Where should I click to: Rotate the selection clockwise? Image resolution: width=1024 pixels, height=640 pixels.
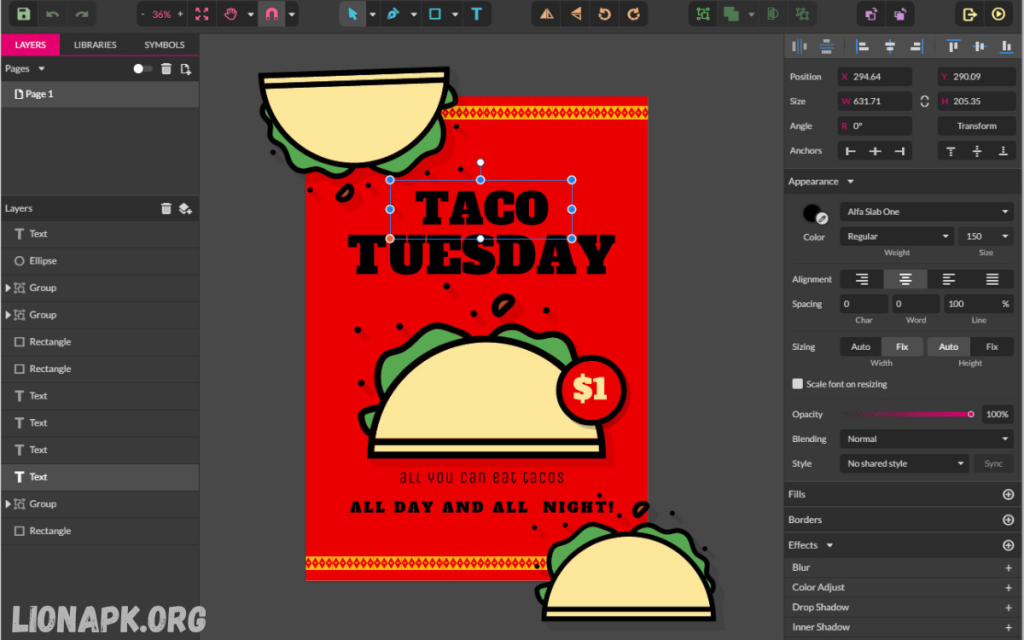[633, 14]
